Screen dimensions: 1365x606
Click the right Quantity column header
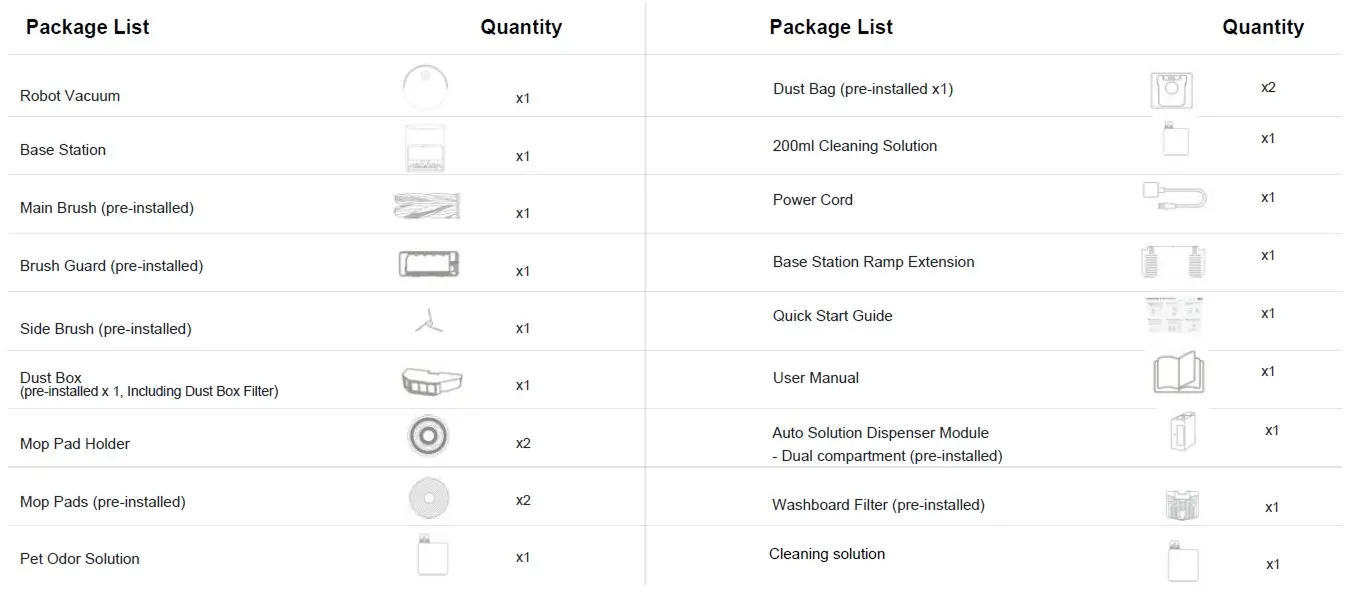1262,27
